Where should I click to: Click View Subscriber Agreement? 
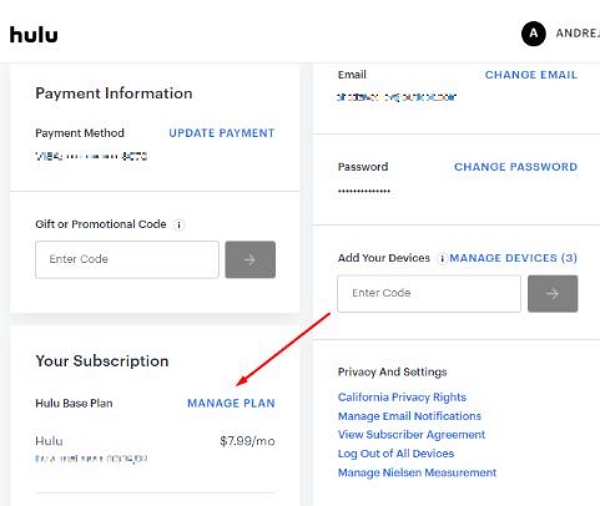(411, 435)
